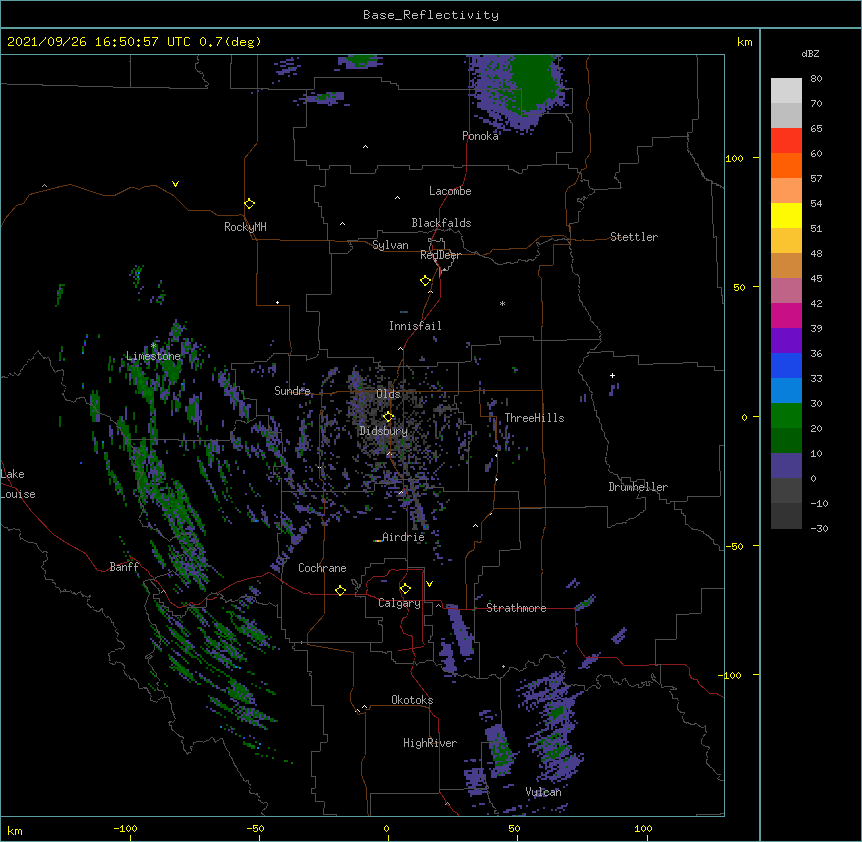Select the ThreeHills label
862x842 pixels.
534,418
